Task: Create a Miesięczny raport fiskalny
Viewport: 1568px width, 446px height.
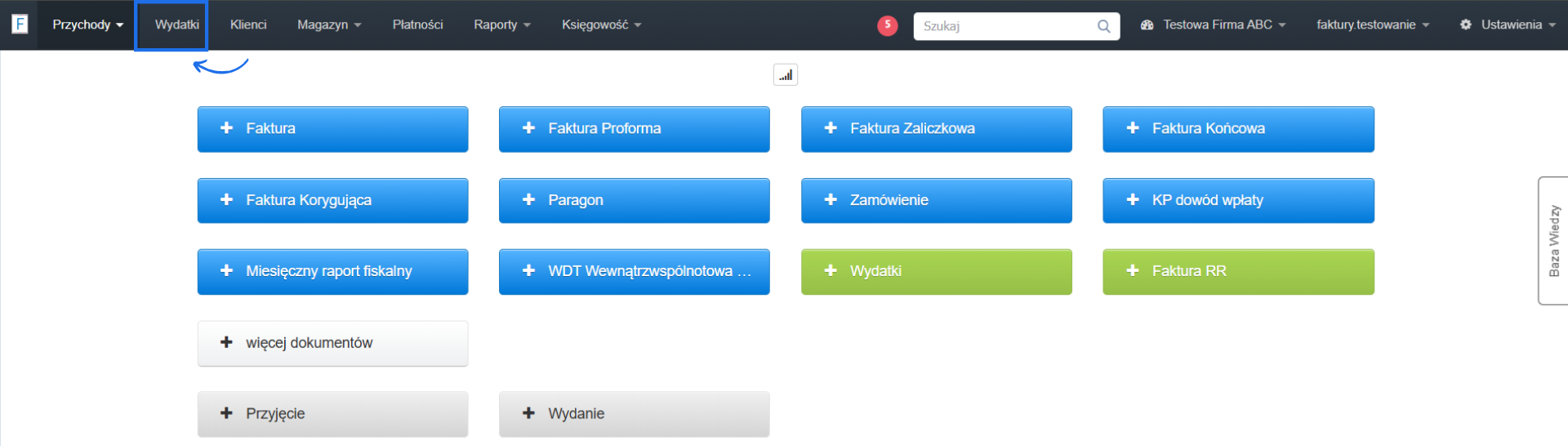Action: pos(332,271)
